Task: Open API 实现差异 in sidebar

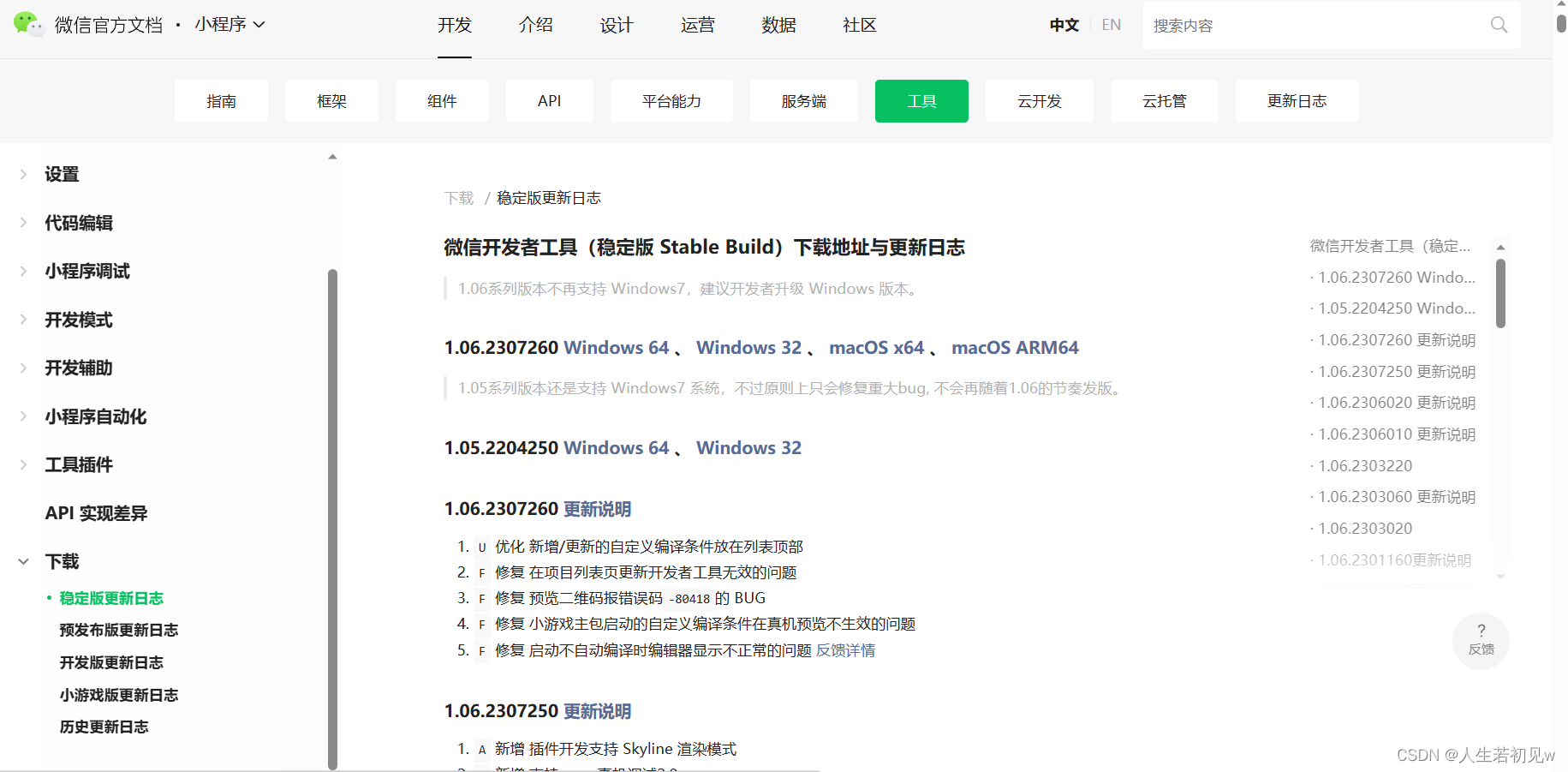Action: click(96, 513)
